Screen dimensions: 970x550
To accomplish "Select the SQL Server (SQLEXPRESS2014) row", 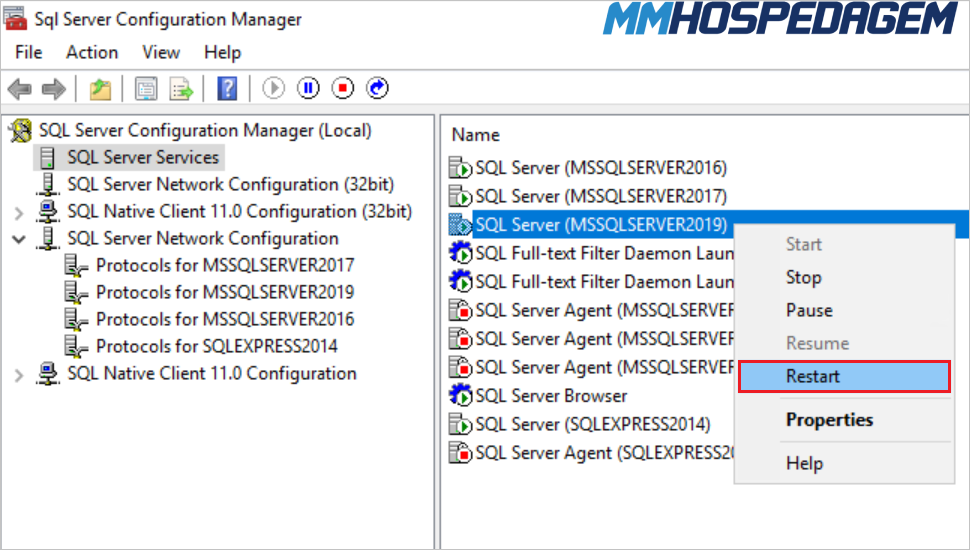I will pyautogui.click(x=593, y=424).
